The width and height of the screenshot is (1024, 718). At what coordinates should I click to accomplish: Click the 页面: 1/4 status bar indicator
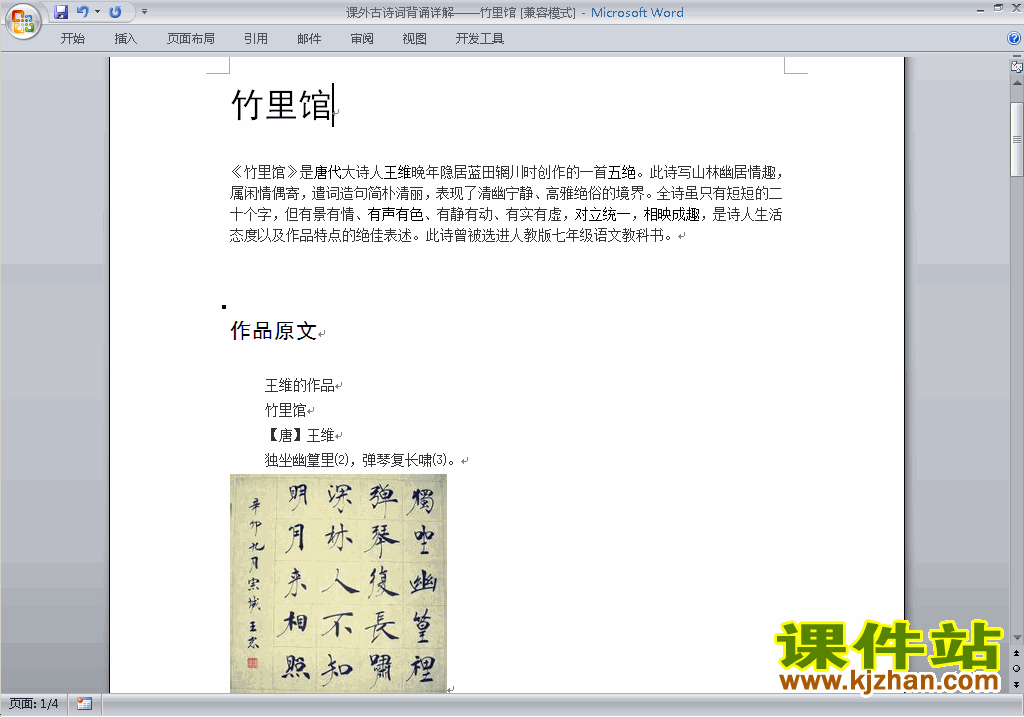click(x=33, y=704)
